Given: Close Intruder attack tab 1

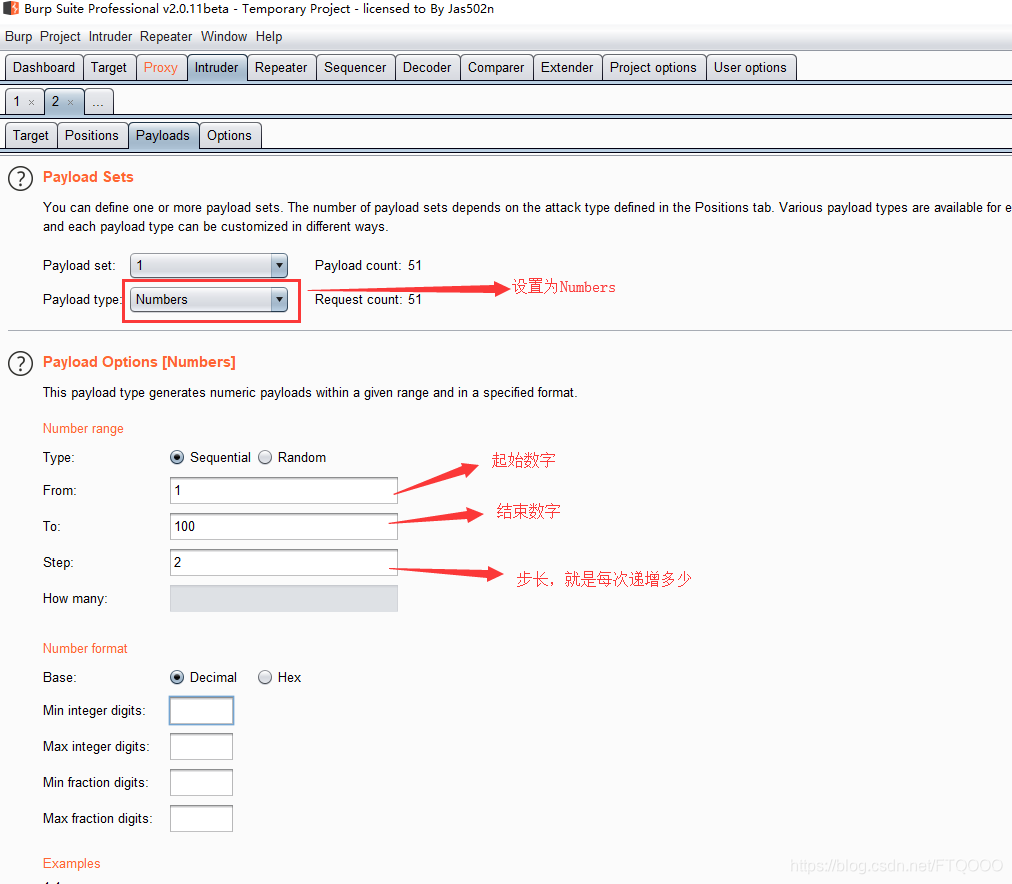Looking at the screenshot, I should (31, 102).
